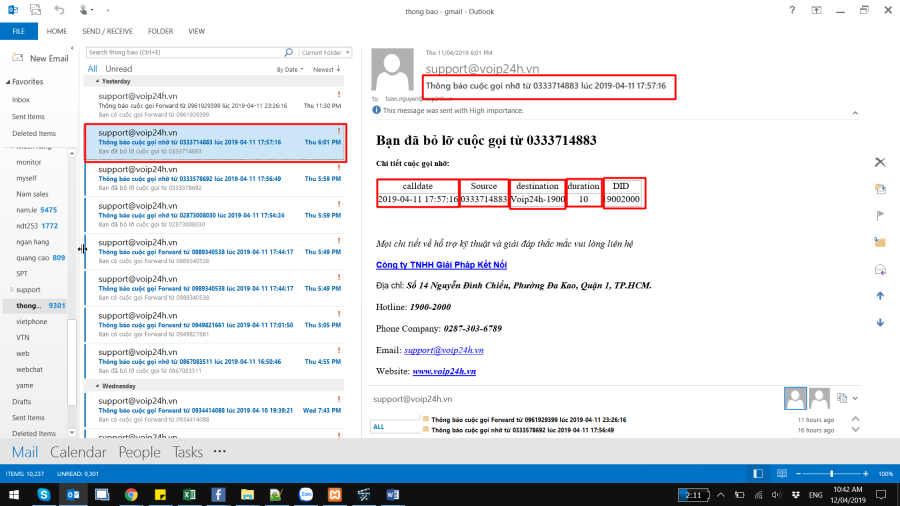
Task: Expand the support folder
Action: [11, 290]
